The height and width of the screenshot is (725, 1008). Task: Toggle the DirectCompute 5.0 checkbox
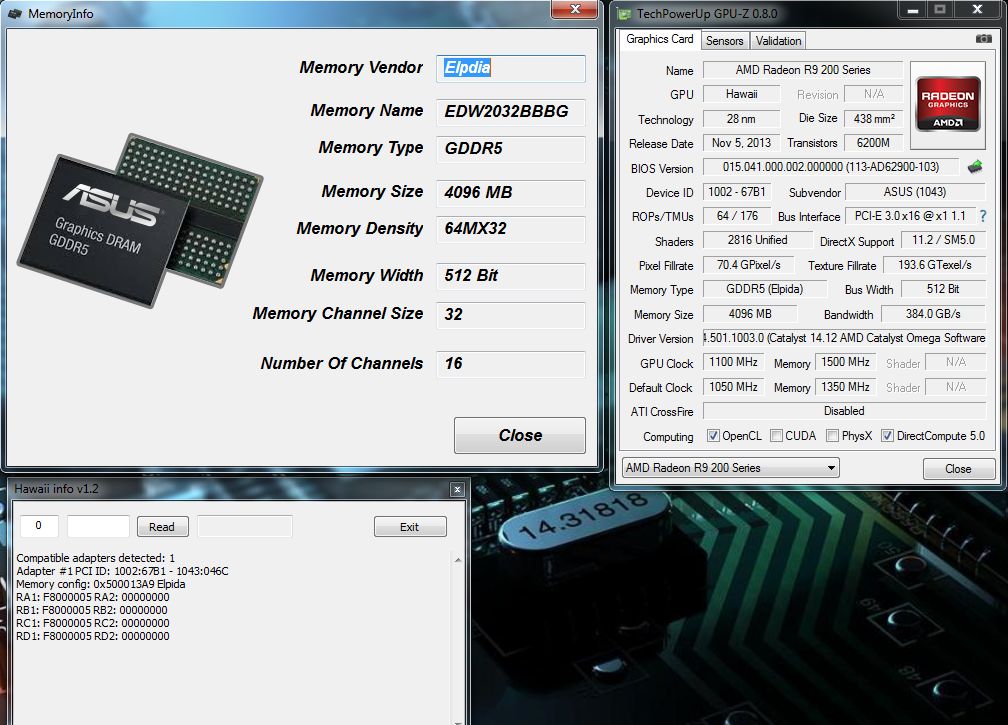887,436
